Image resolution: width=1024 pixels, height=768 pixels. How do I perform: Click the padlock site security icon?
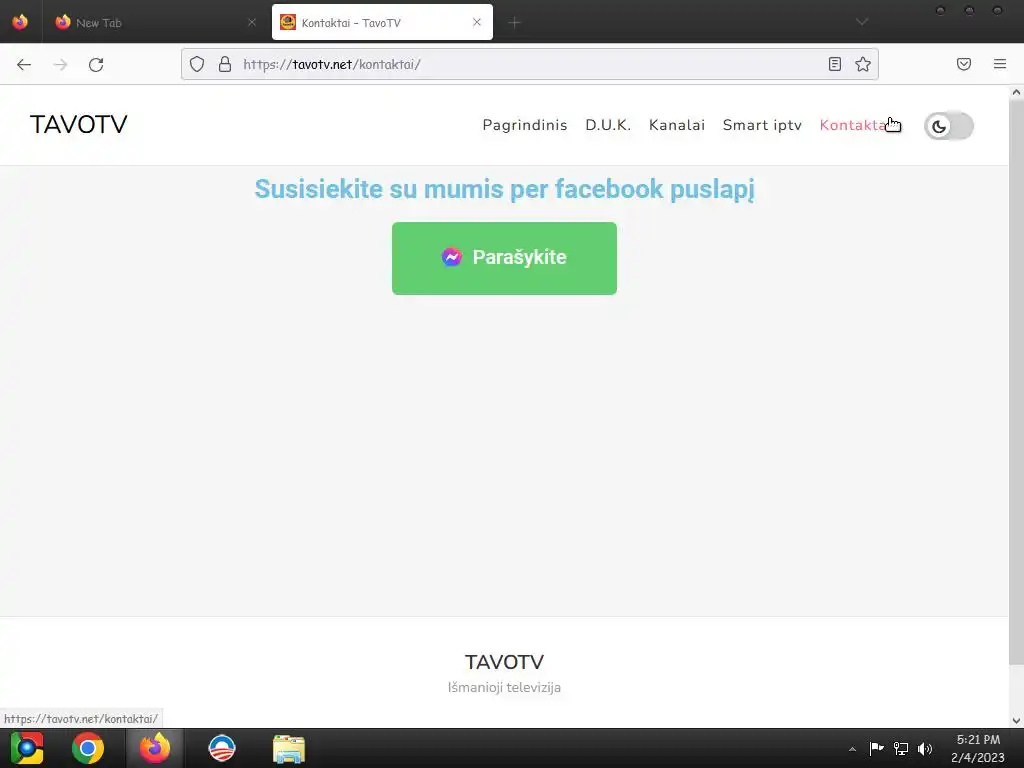pos(225,64)
